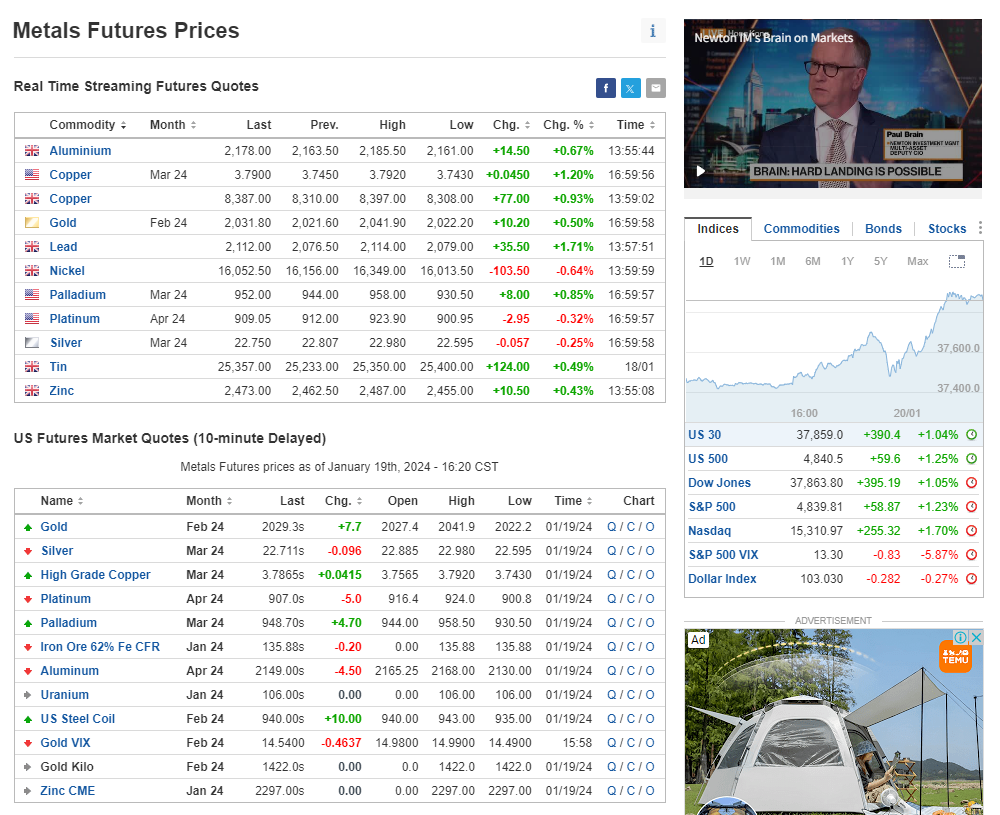Select the 5Y chart range
The height and width of the screenshot is (815, 1000).
[880, 261]
